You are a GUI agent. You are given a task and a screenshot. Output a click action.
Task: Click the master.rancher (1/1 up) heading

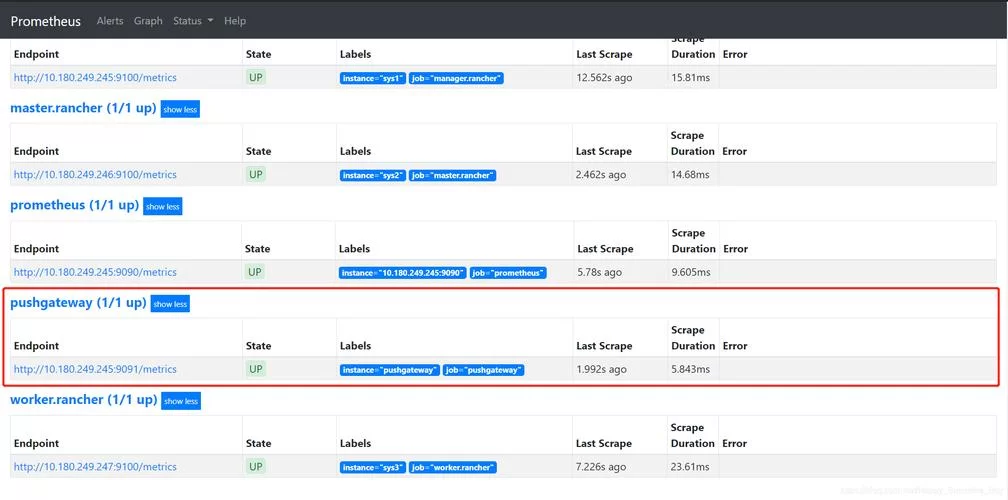[x=84, y=108]
